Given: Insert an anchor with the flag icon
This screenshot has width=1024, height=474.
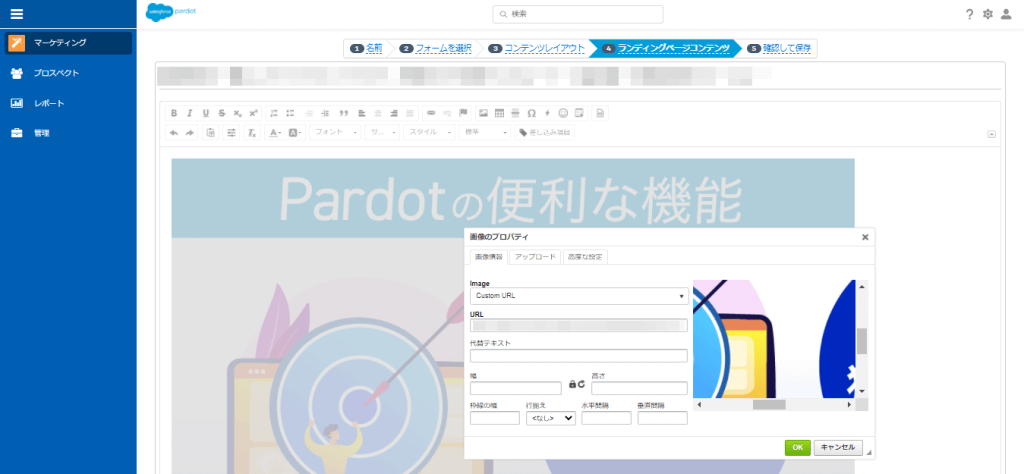Looking at the screenshot, I should pos(464,113).
